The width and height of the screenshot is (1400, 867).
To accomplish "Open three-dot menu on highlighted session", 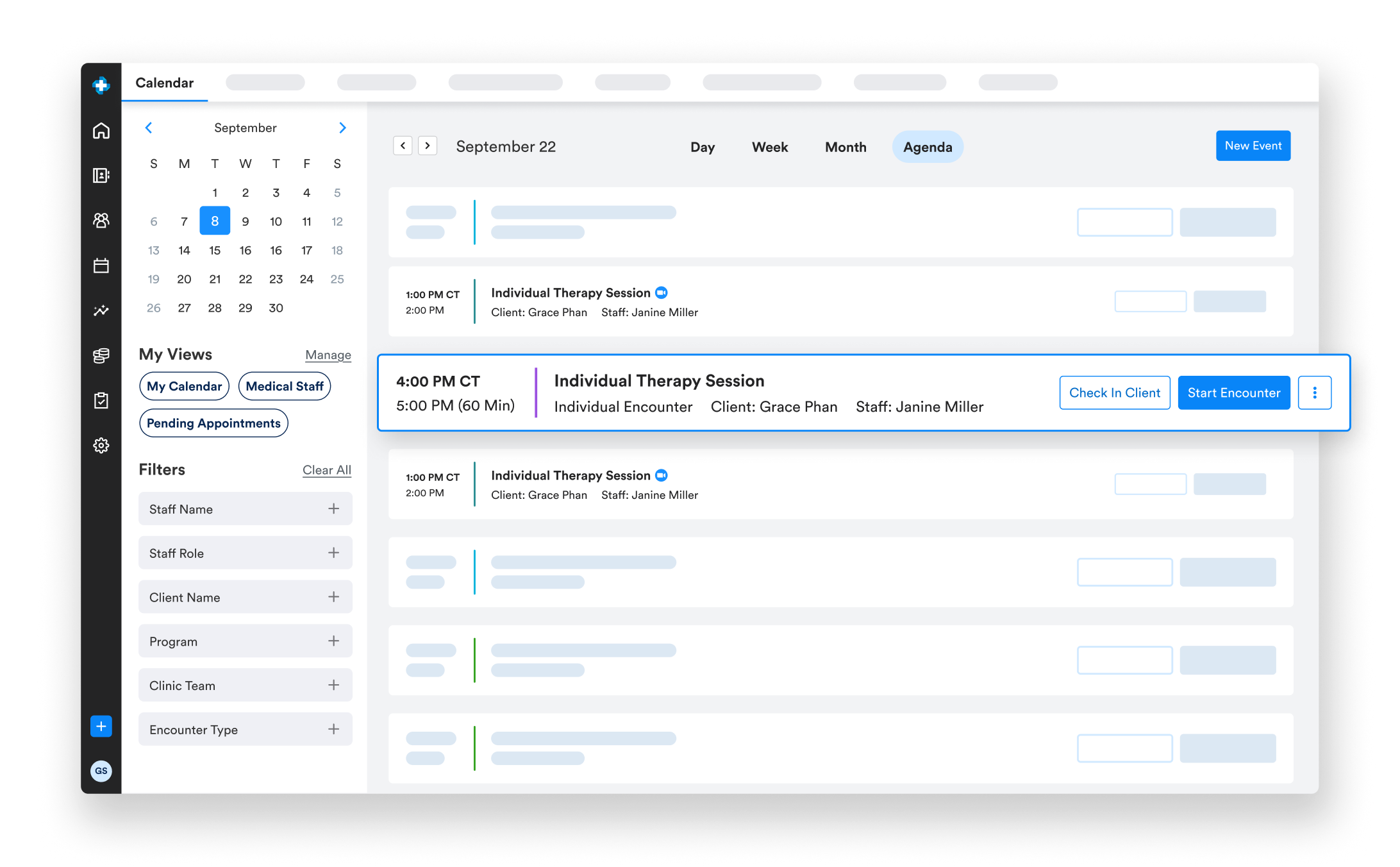I will coord(1314,392).
